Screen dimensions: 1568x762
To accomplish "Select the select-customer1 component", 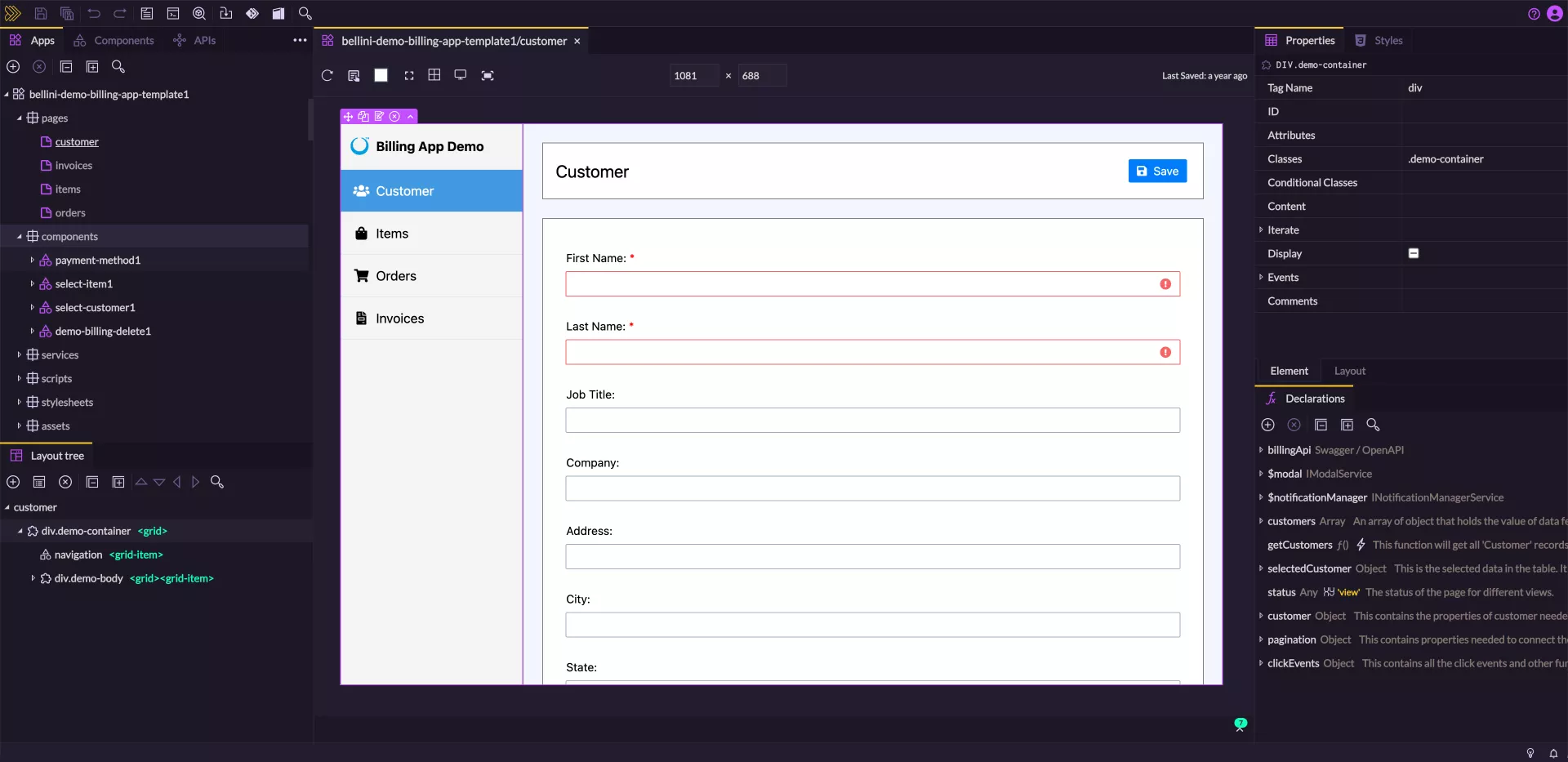I will pos(95,308).
